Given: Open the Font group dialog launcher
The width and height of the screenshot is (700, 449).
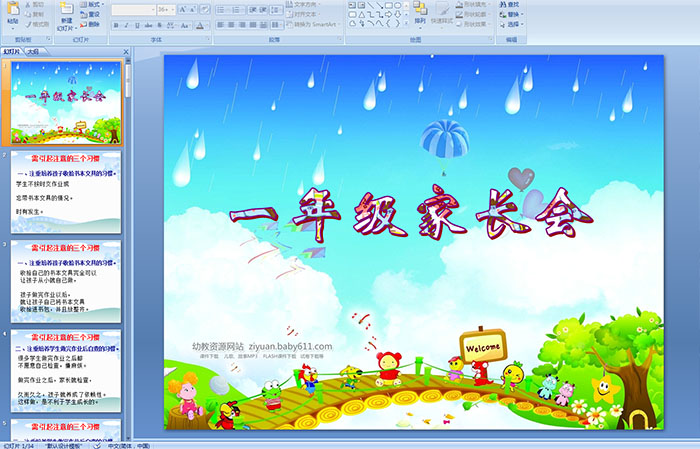Looking at the screenshot, I should tap(208, 39).
